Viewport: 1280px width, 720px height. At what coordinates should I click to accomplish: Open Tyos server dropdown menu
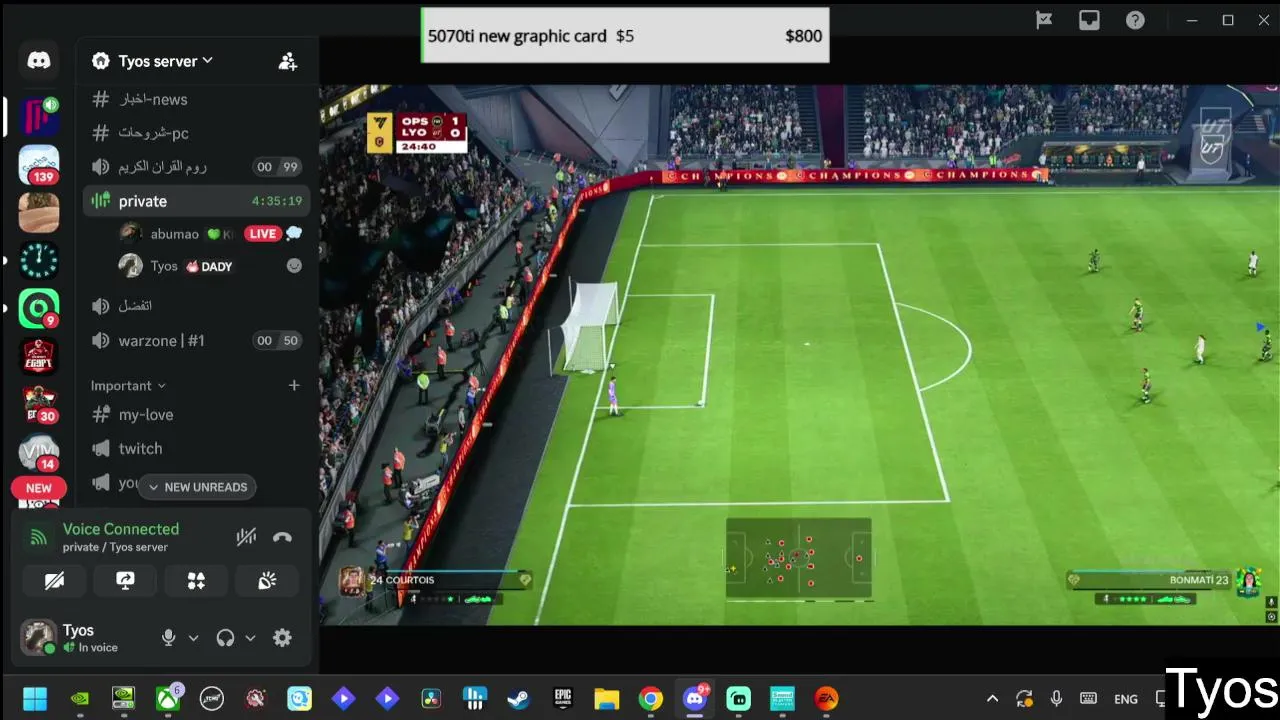pyautogui.click(x=165, y=61)
